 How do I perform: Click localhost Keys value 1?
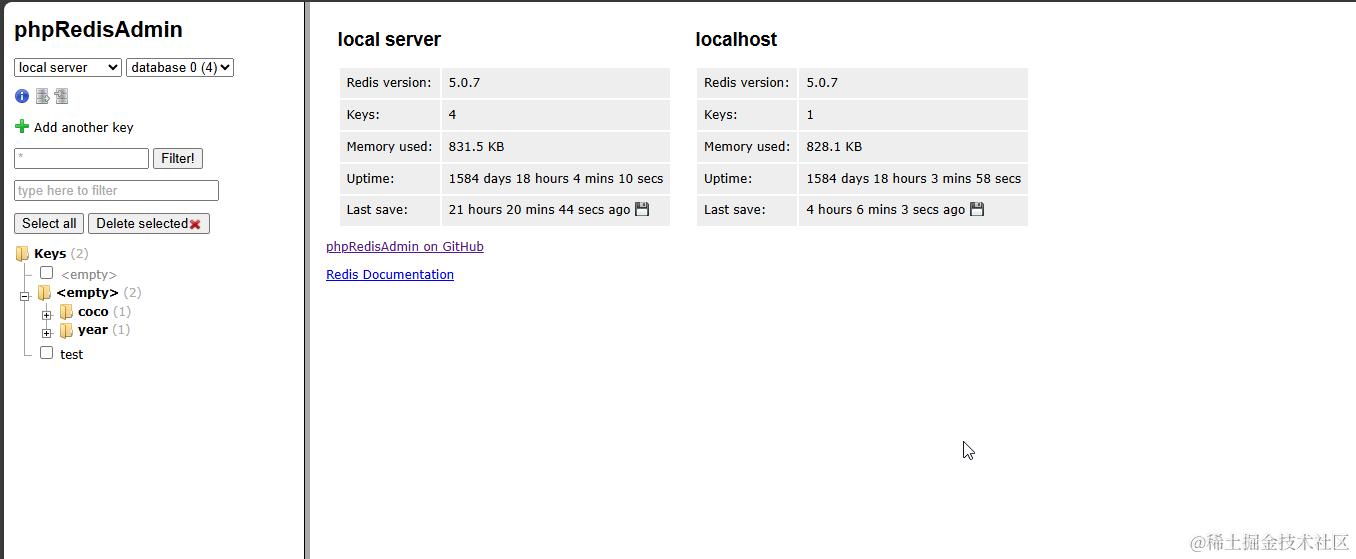(x=810, y=114)
